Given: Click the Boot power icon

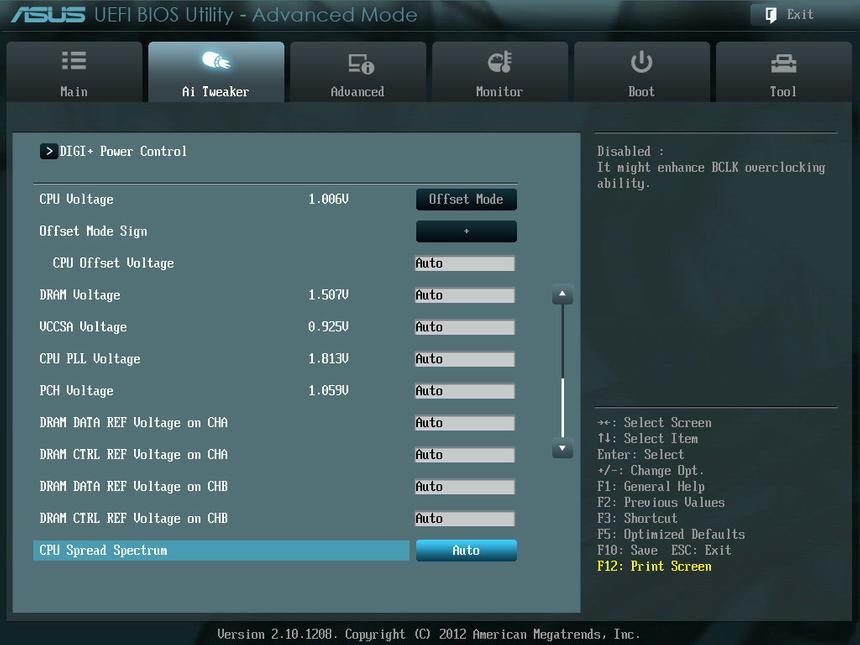Looking at the screenshot, I should 641,62.
